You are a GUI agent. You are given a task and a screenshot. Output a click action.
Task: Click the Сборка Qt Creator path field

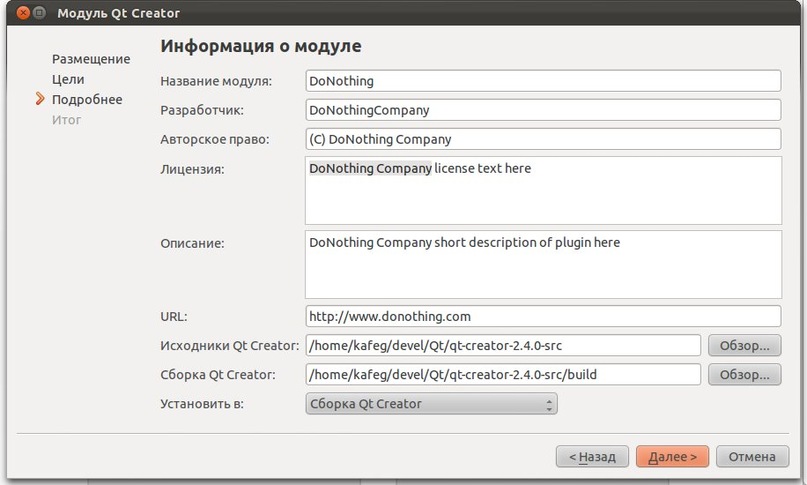[x=502, y=375]
